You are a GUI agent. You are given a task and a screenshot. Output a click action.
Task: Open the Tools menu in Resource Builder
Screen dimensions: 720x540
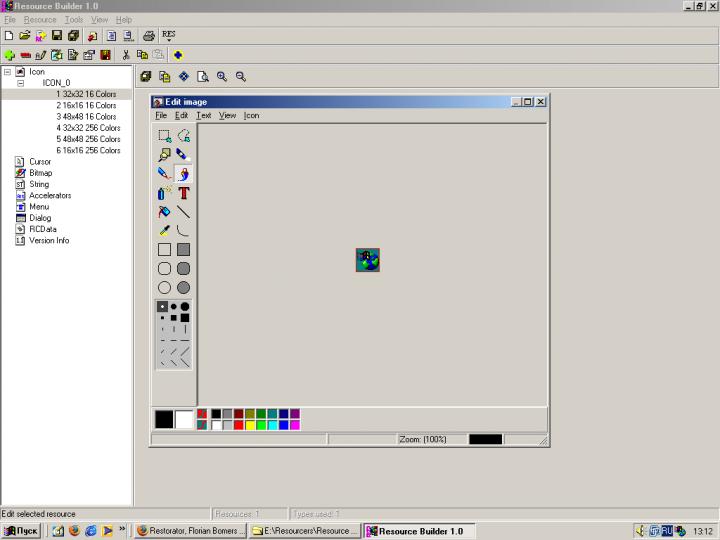(74, 20)
